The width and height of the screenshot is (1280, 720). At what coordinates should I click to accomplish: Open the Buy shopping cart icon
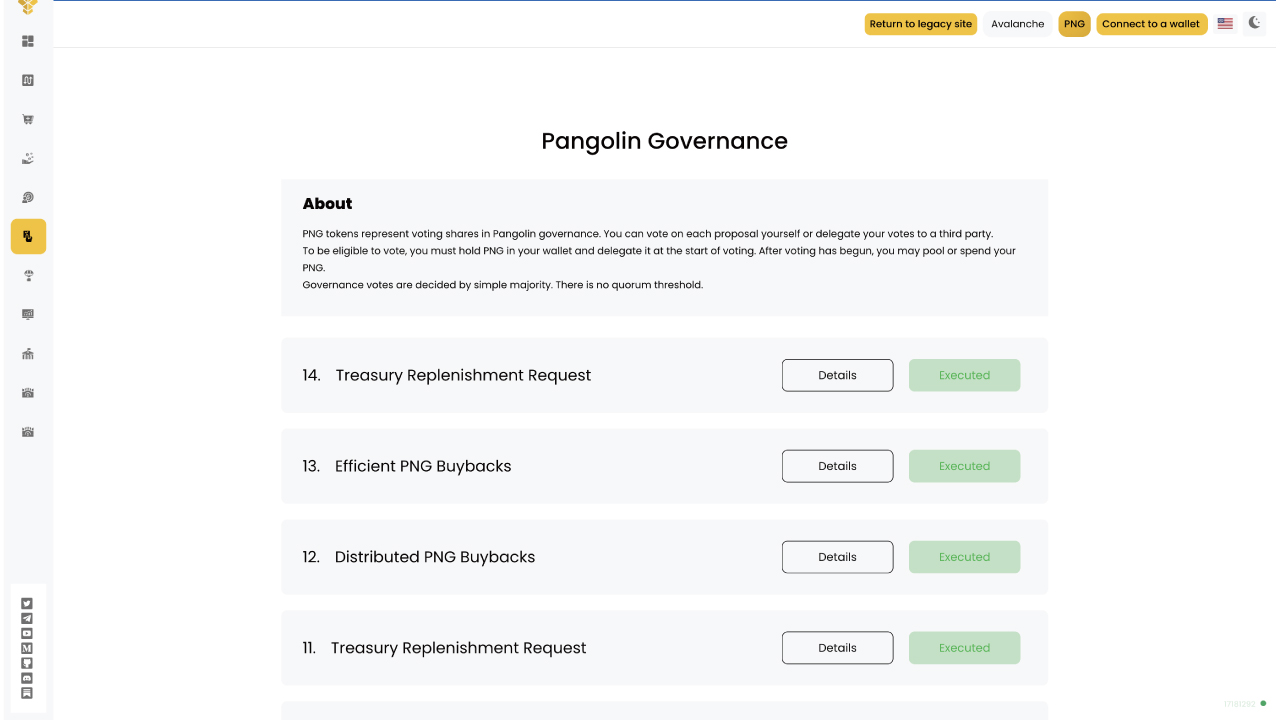click(28, 119)
